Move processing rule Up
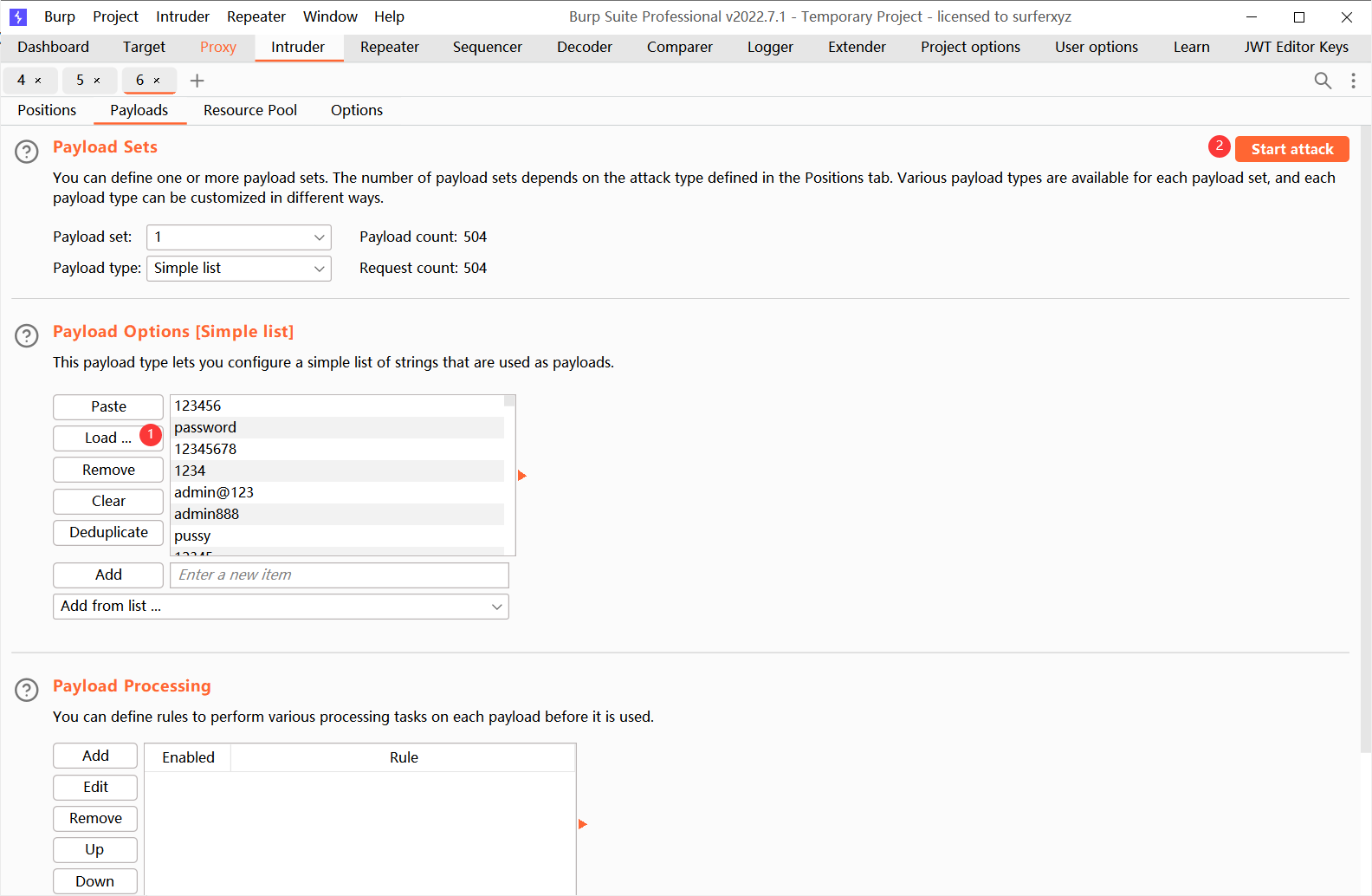 click(x=95, y=850)
